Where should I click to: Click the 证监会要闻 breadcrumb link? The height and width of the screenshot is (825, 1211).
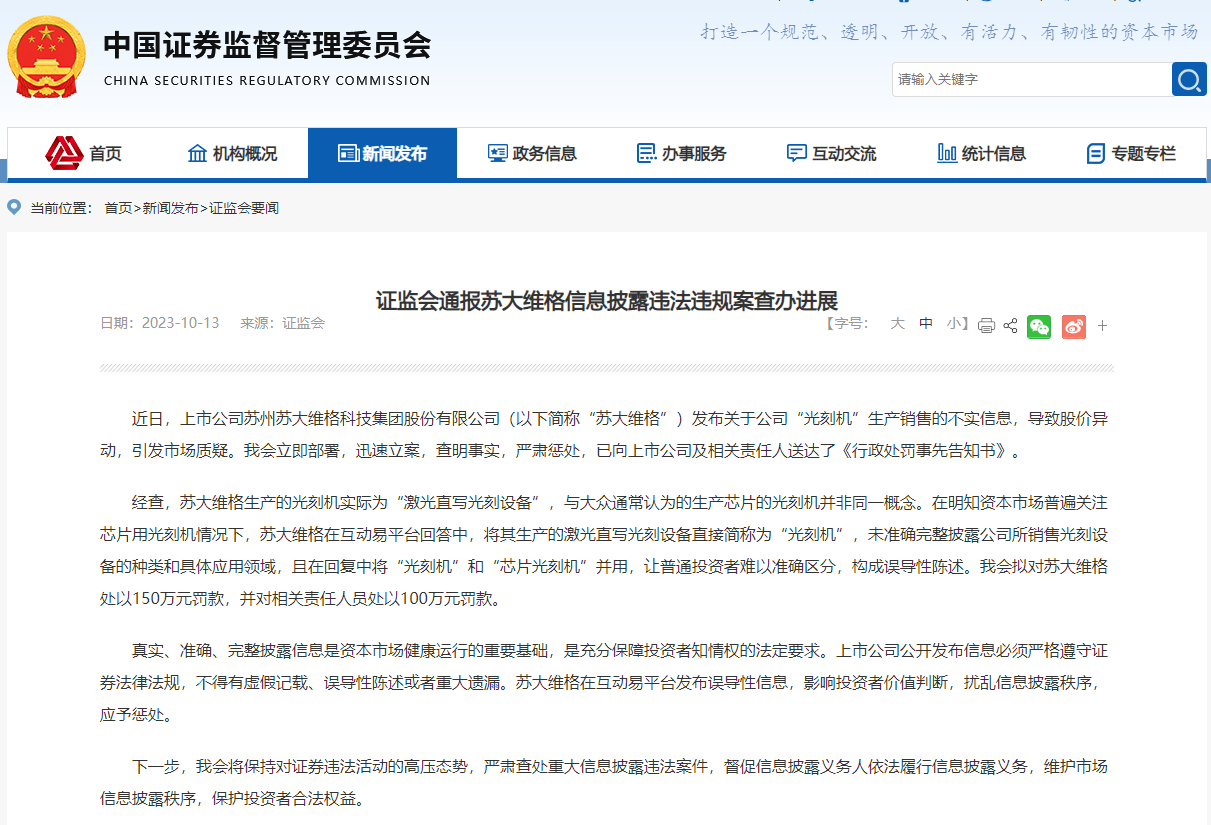click(x=244, y=208)
